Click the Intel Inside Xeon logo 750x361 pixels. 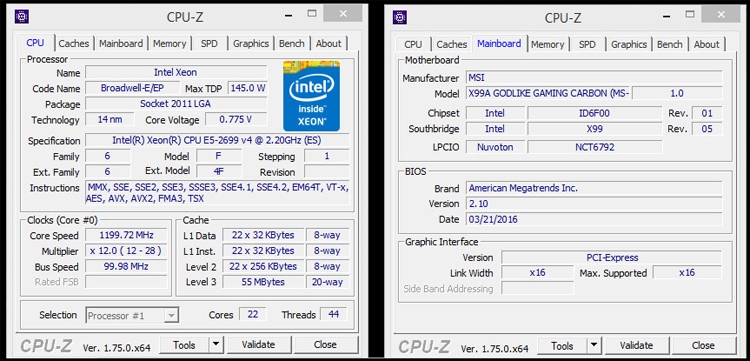pos(311,96)
